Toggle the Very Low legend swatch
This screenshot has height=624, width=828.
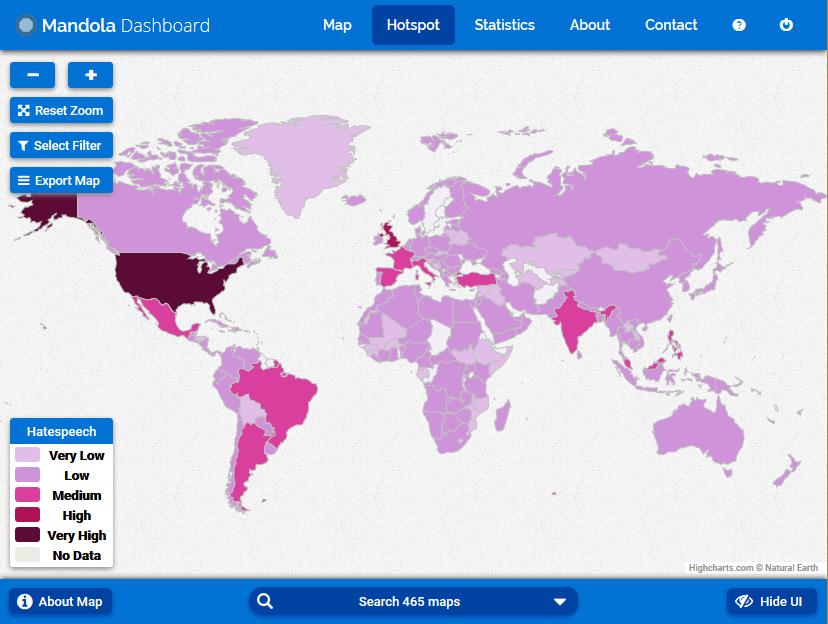27,455
